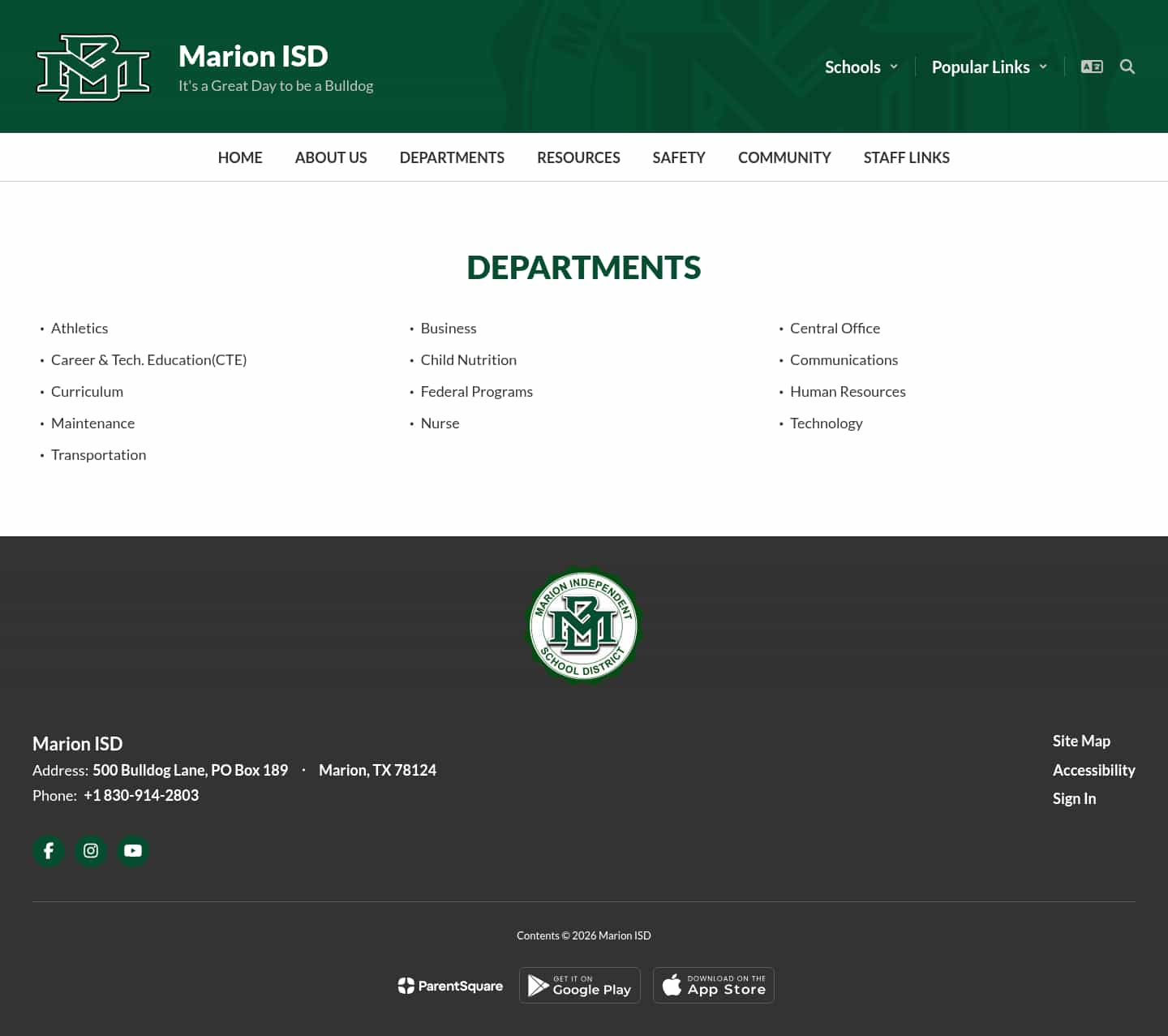Call the +1 830-914-2803 phone link
Screen dimensions: 1168x1036
click(141, 795)
